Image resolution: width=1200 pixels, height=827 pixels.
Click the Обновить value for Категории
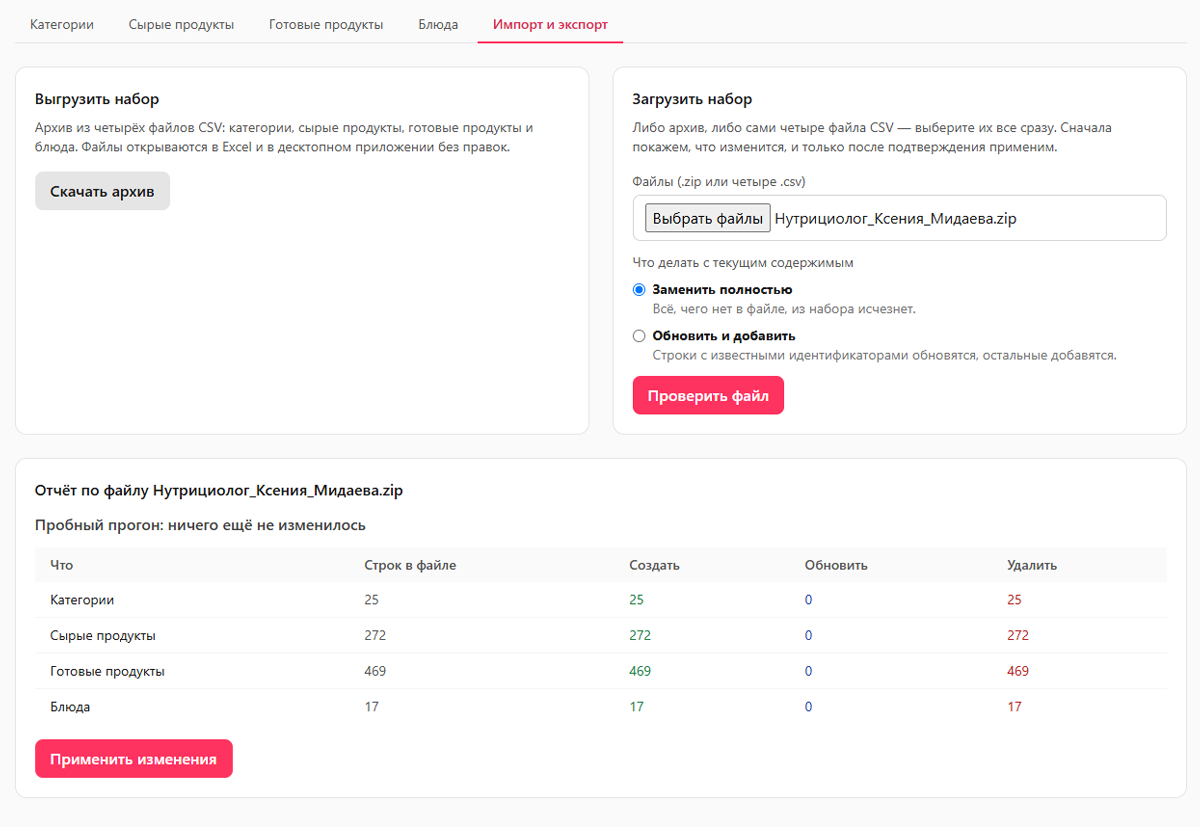click(x=809, y=600)
